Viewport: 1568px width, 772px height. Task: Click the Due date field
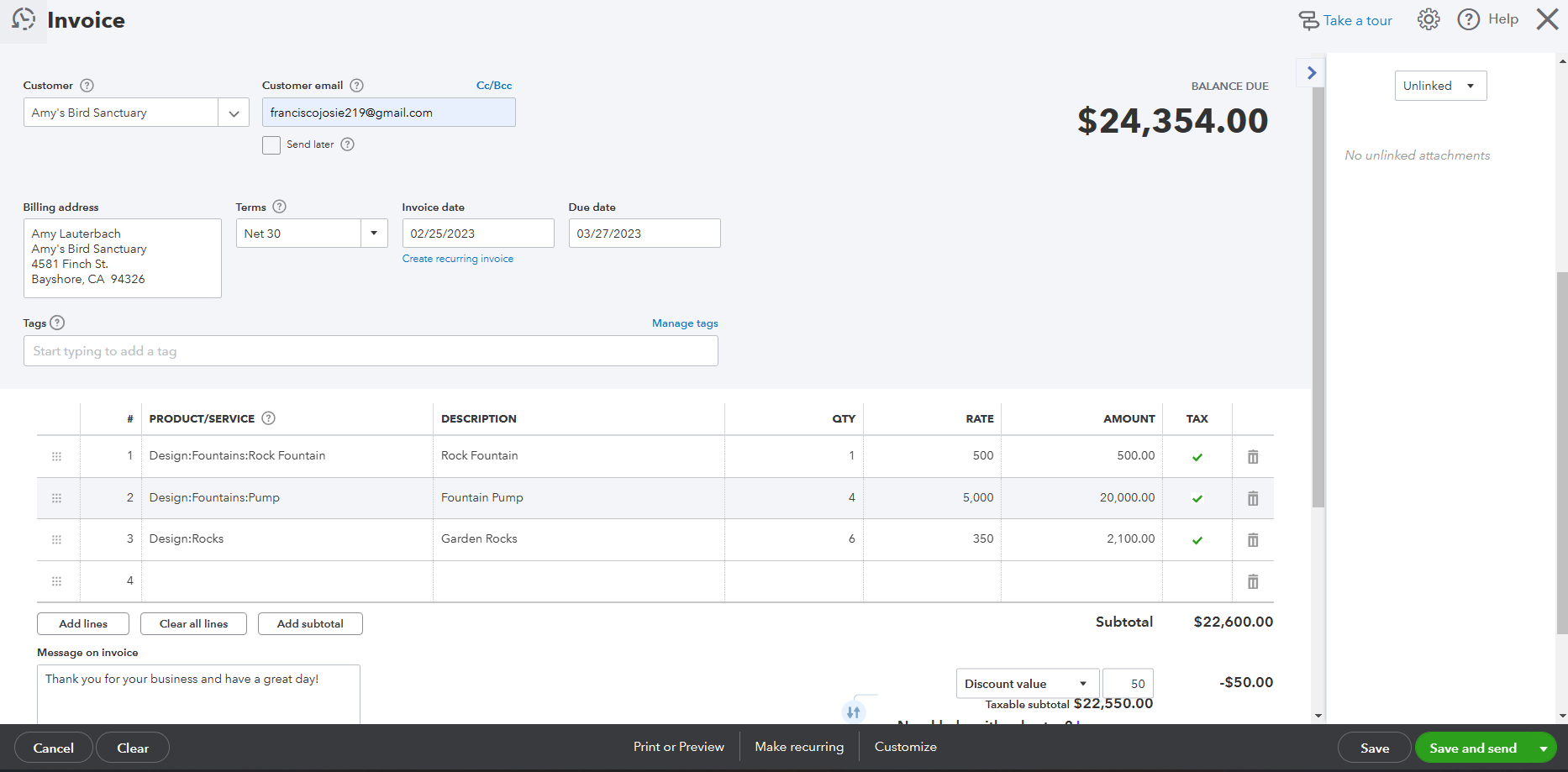[x=645, y=234]
